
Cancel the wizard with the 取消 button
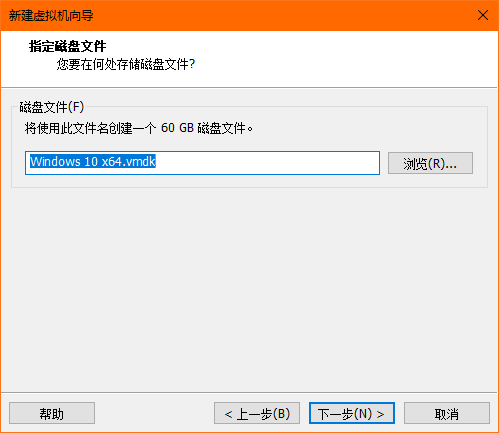[x=447, y=413]
